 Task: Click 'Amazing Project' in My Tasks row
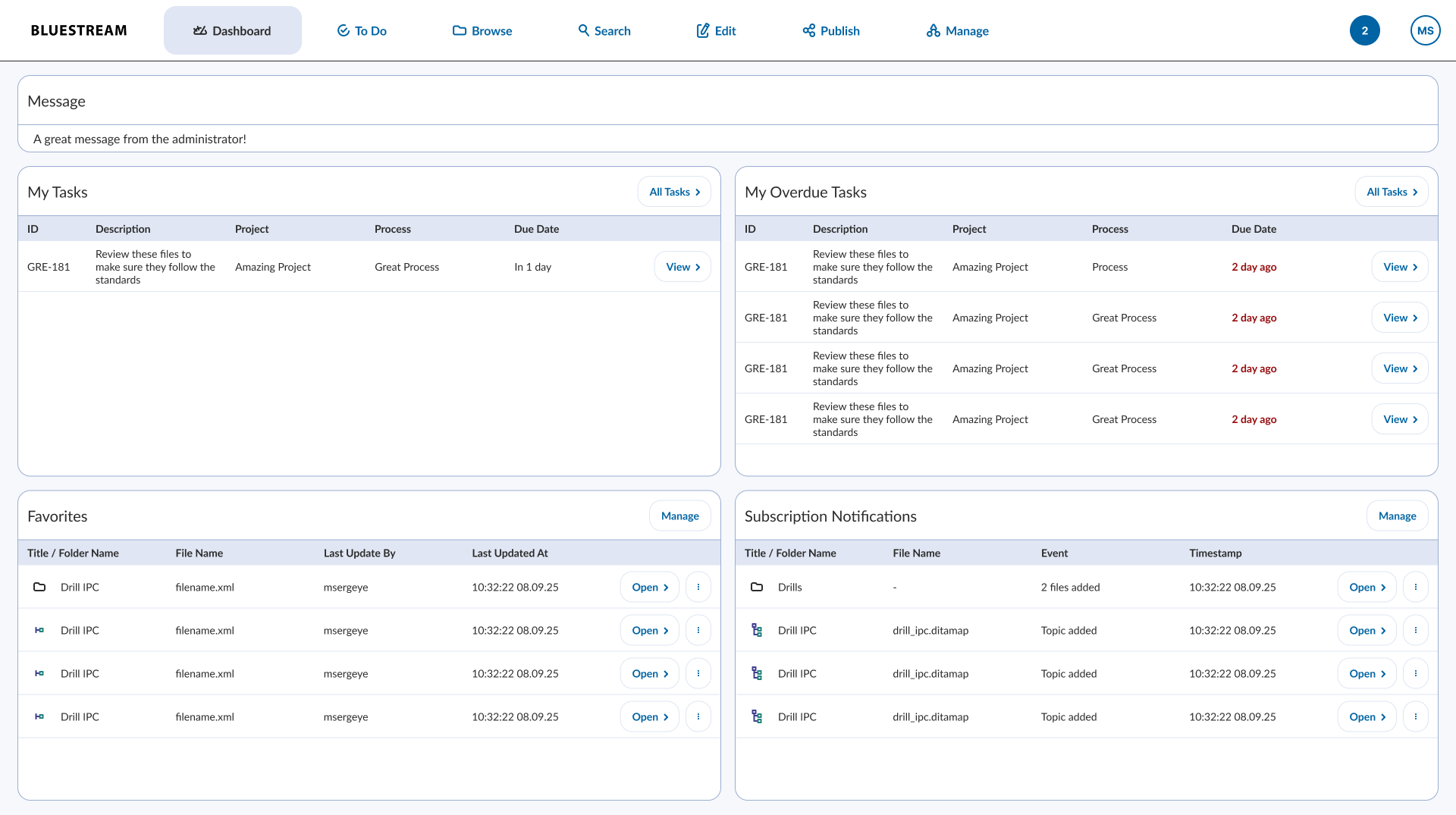tap(273, 267)
